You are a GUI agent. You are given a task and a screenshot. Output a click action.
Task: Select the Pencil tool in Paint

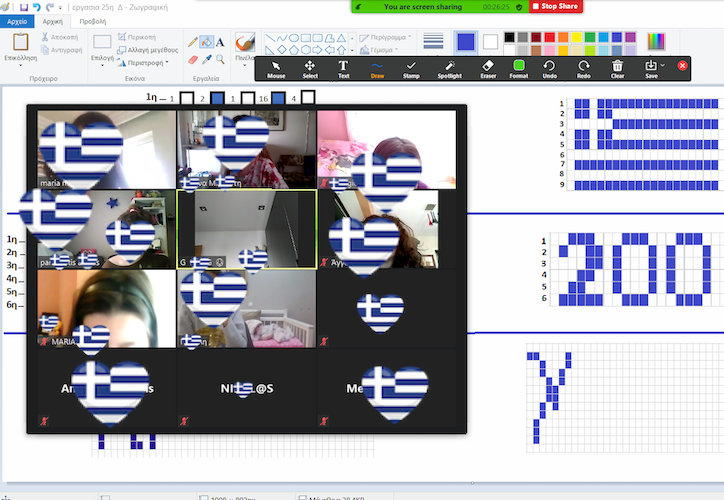[193, 42]
